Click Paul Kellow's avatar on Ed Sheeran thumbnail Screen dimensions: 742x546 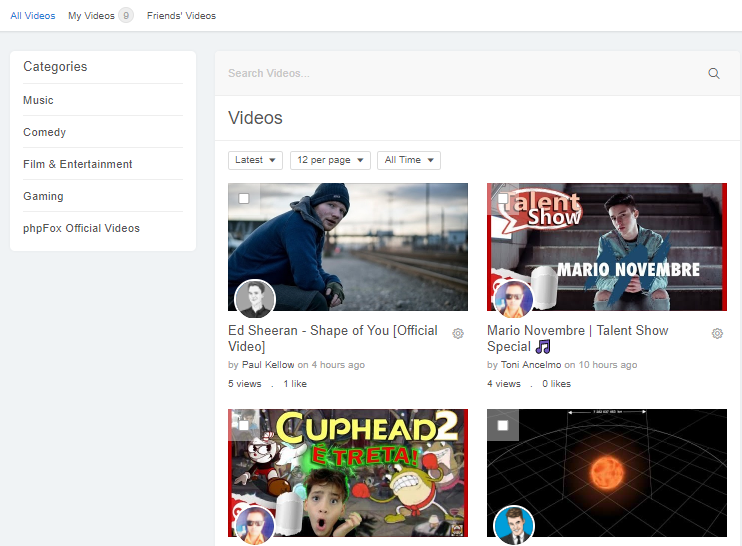(x=255, y=299)
